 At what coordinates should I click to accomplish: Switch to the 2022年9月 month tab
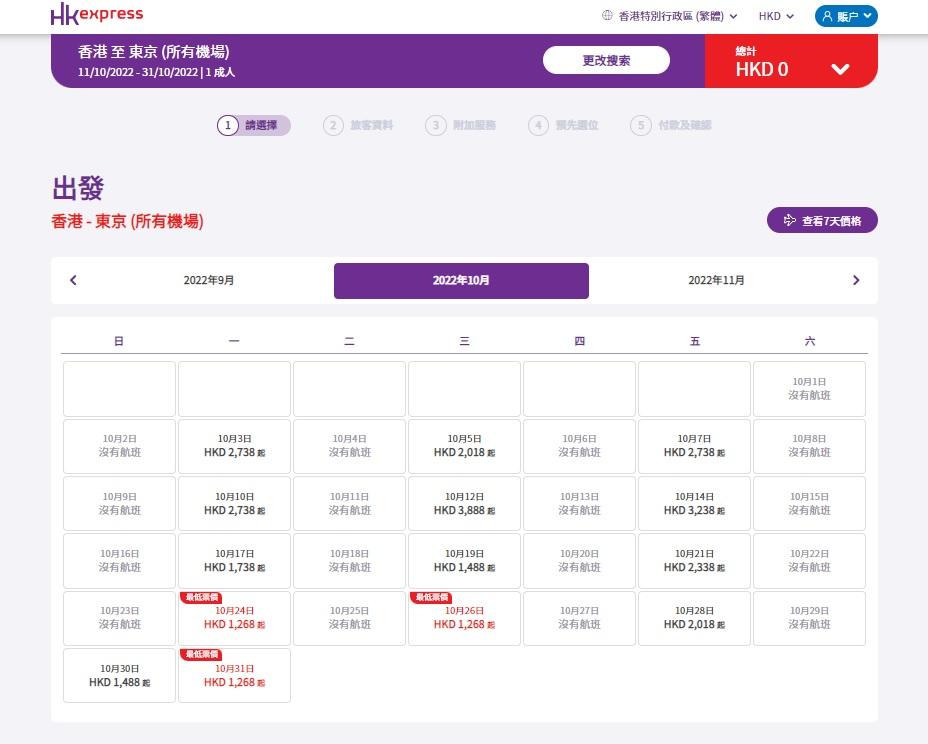[x=209, y=281]
